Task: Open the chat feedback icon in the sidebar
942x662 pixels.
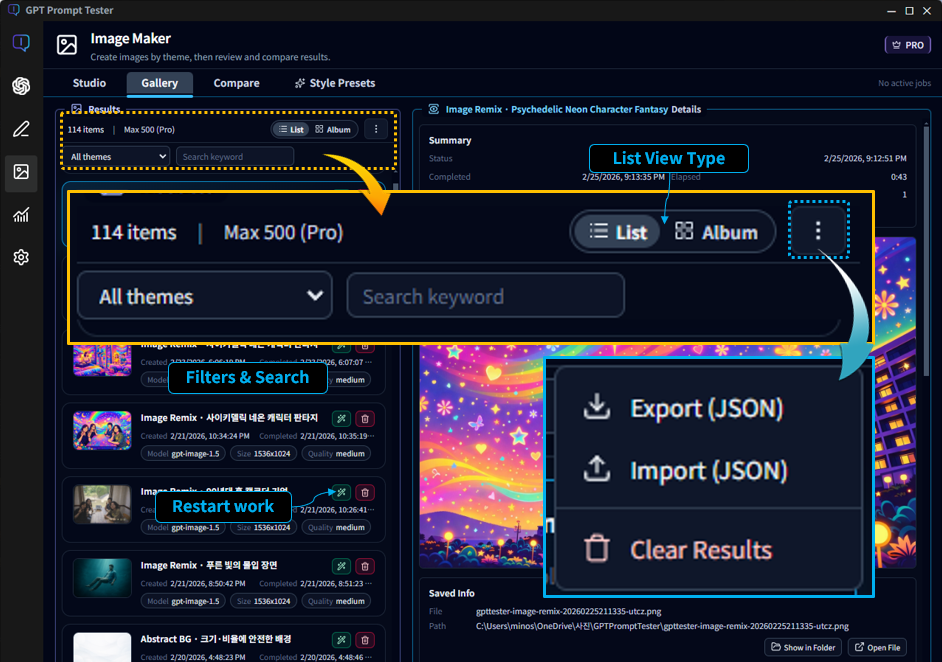Action: [x=20, y=43]
